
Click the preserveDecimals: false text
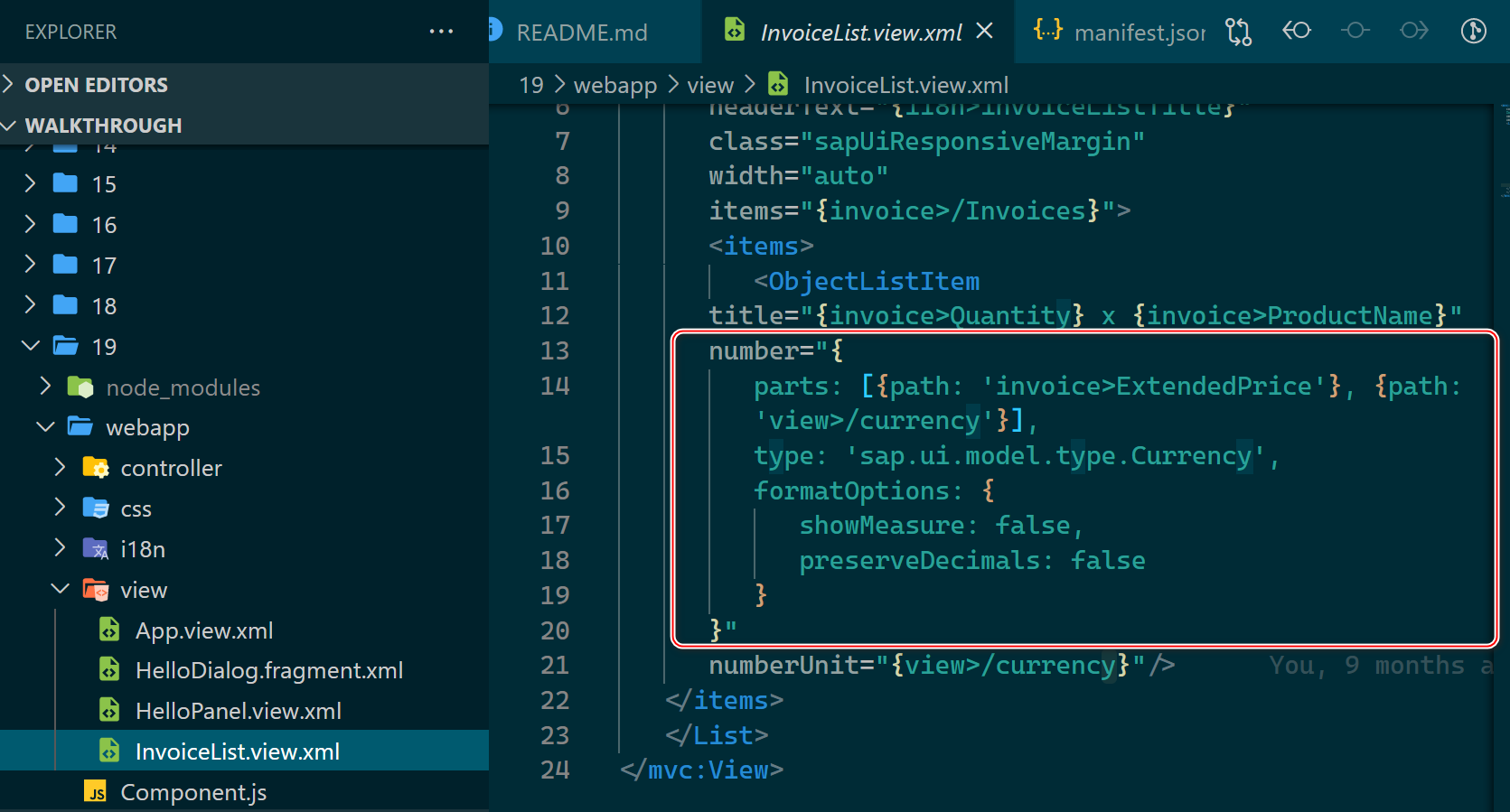click(x=972, y=560)
